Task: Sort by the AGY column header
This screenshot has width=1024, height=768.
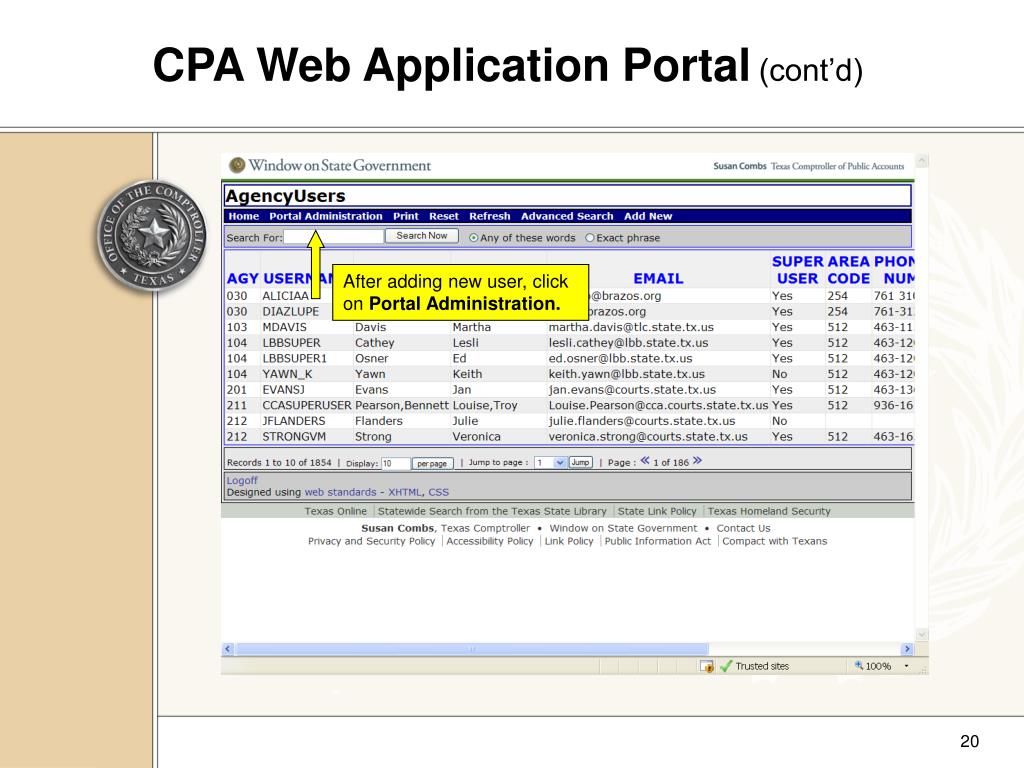Action: 242,279
